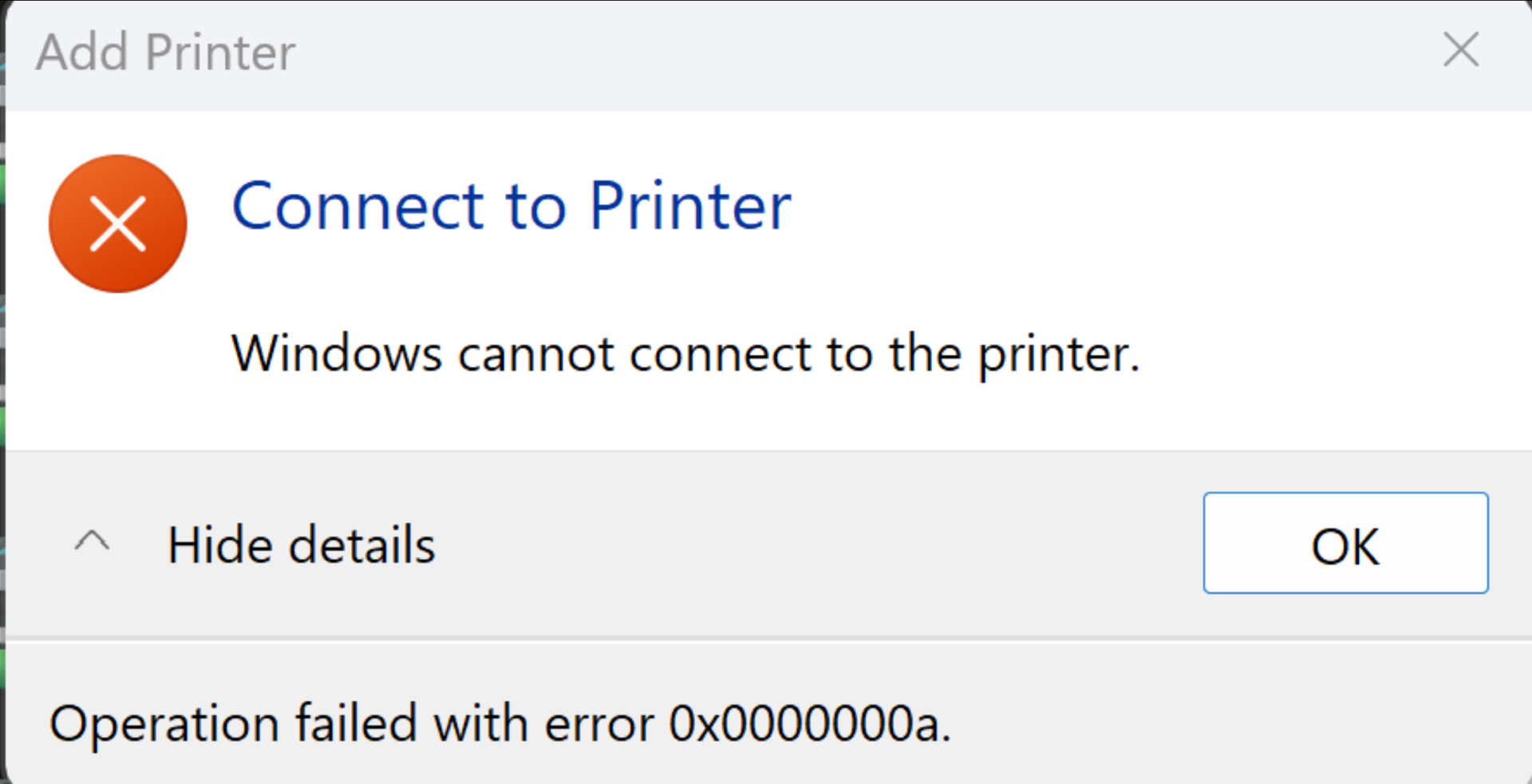Select the Windows cannot connect message text
The width and height of the screenshot is (1532, 784).
tap(685, 353)
